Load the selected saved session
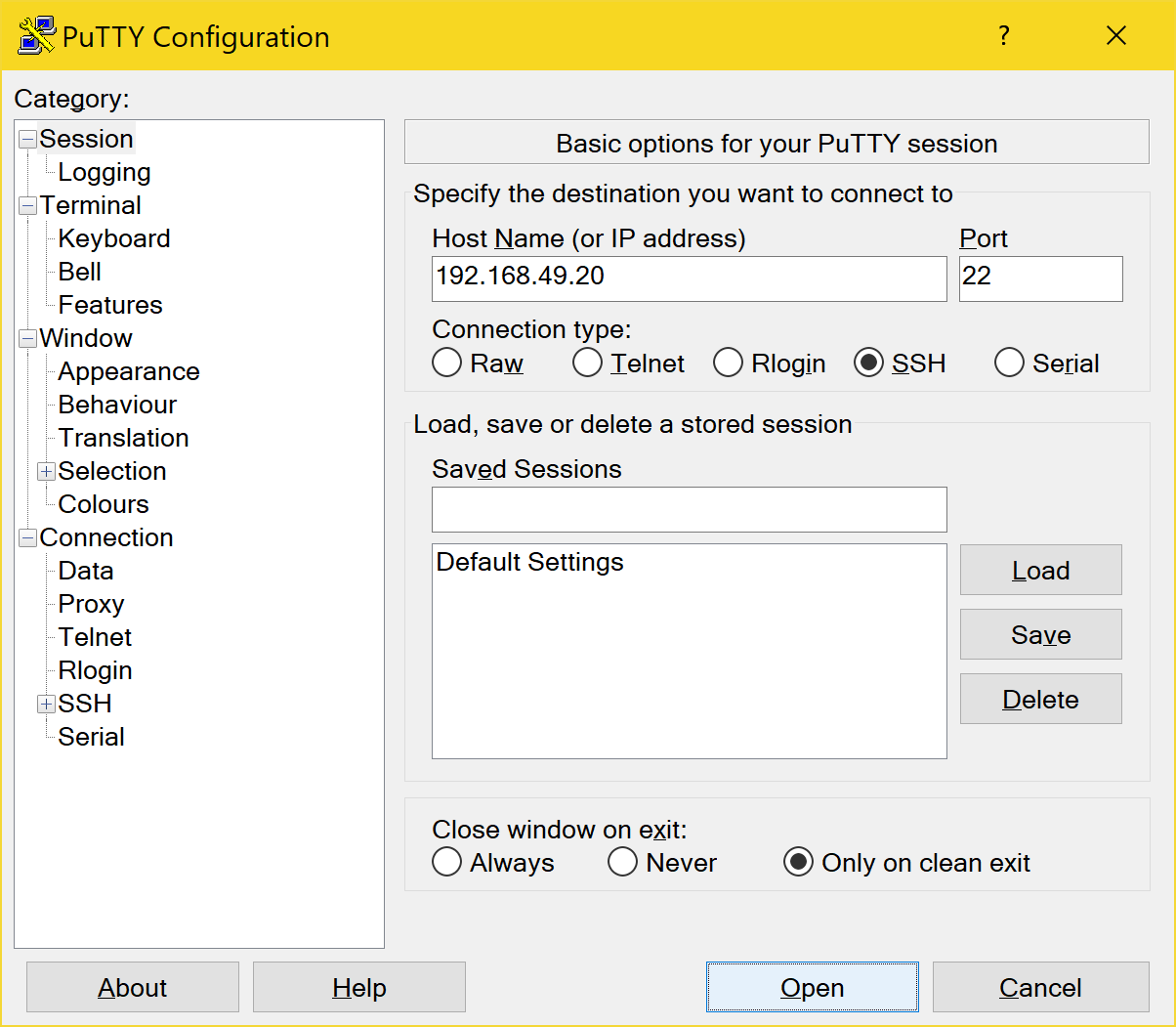Screen dimensions: 1176x1027 click(1040, 570)
